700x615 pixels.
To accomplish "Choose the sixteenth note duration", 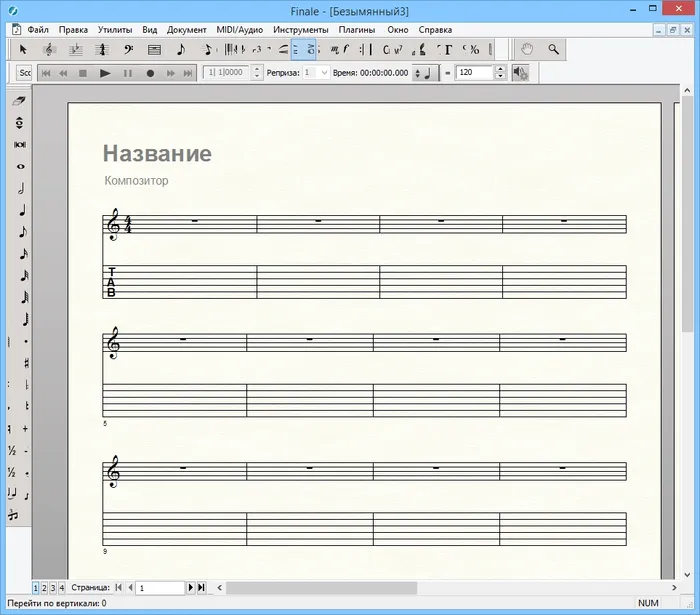I will click(x=24, y=254).
